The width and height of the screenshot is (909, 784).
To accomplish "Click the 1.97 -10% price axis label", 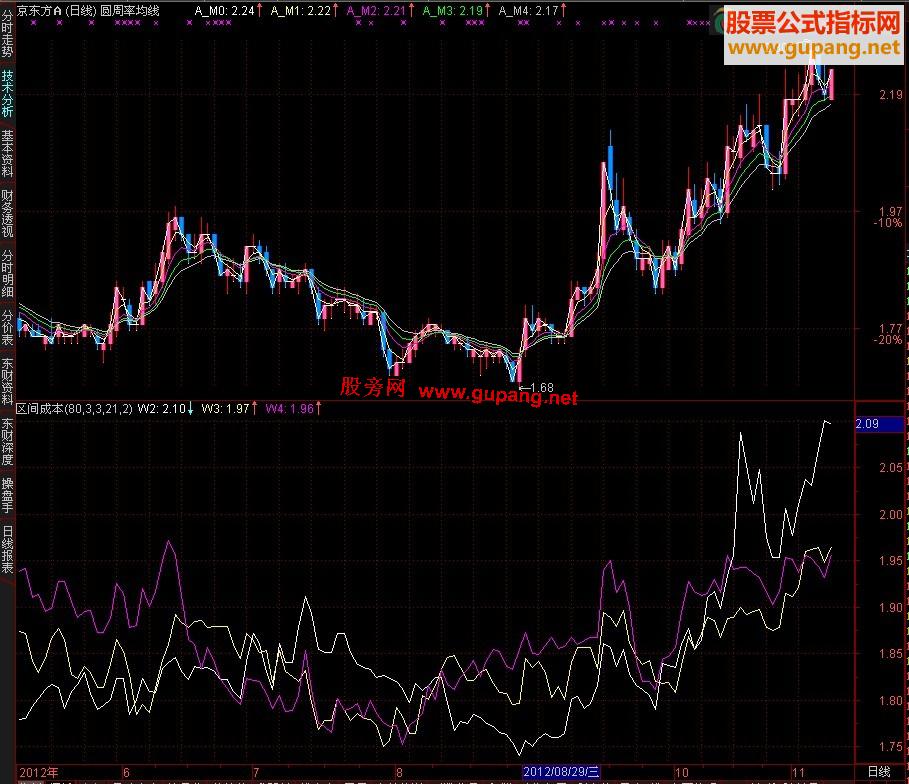I will click(888, 217).
